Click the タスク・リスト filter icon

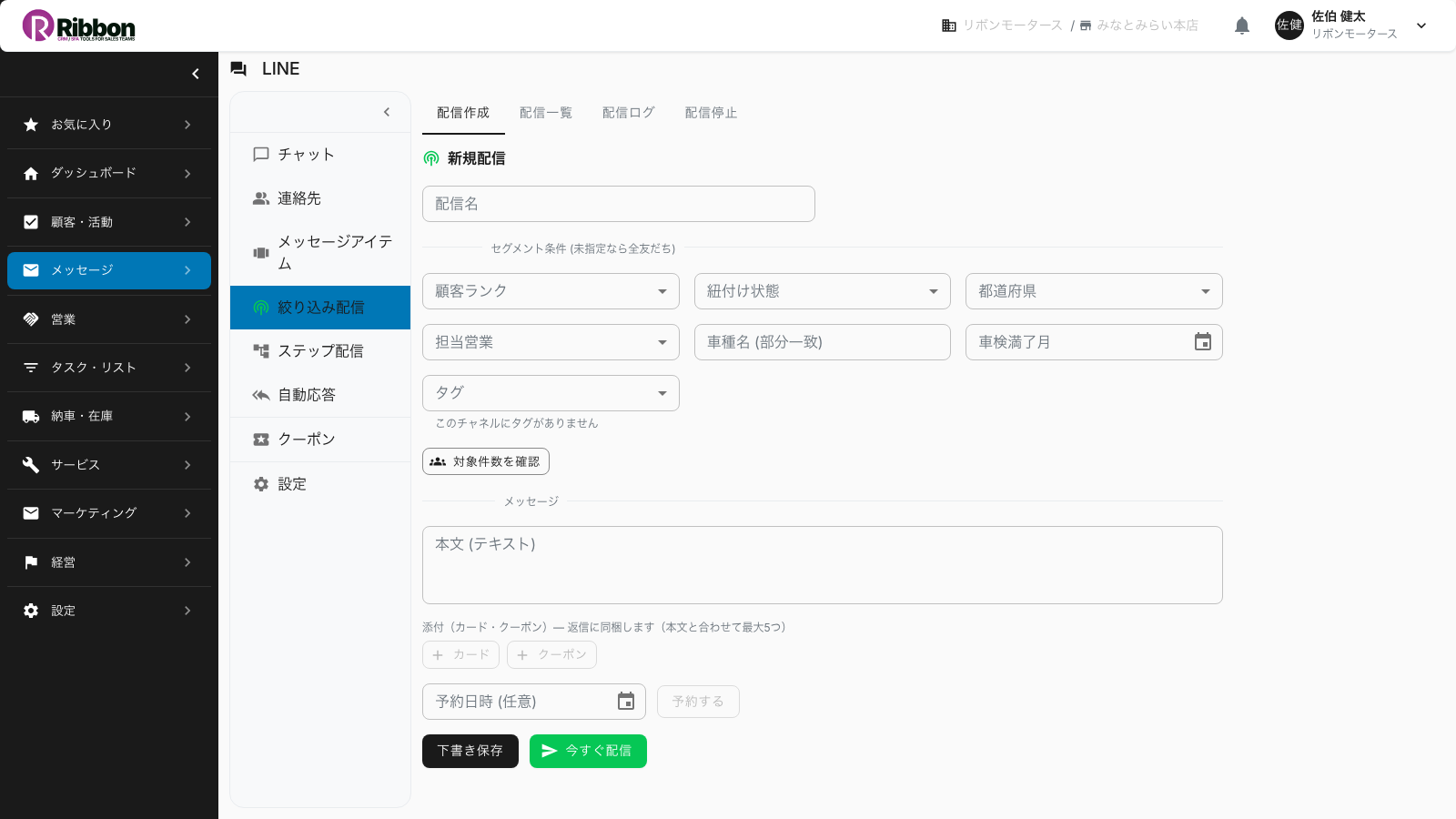point(31,368)
